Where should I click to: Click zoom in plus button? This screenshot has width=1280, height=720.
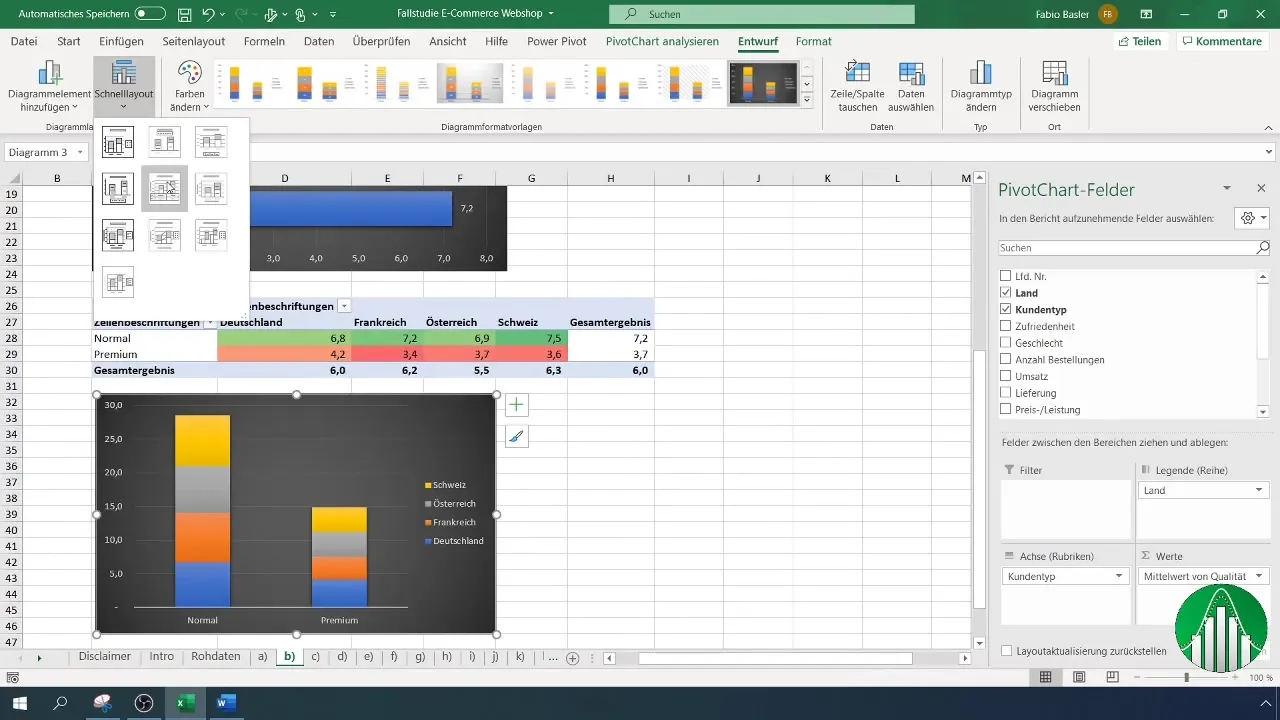[x=1236, y=677]
